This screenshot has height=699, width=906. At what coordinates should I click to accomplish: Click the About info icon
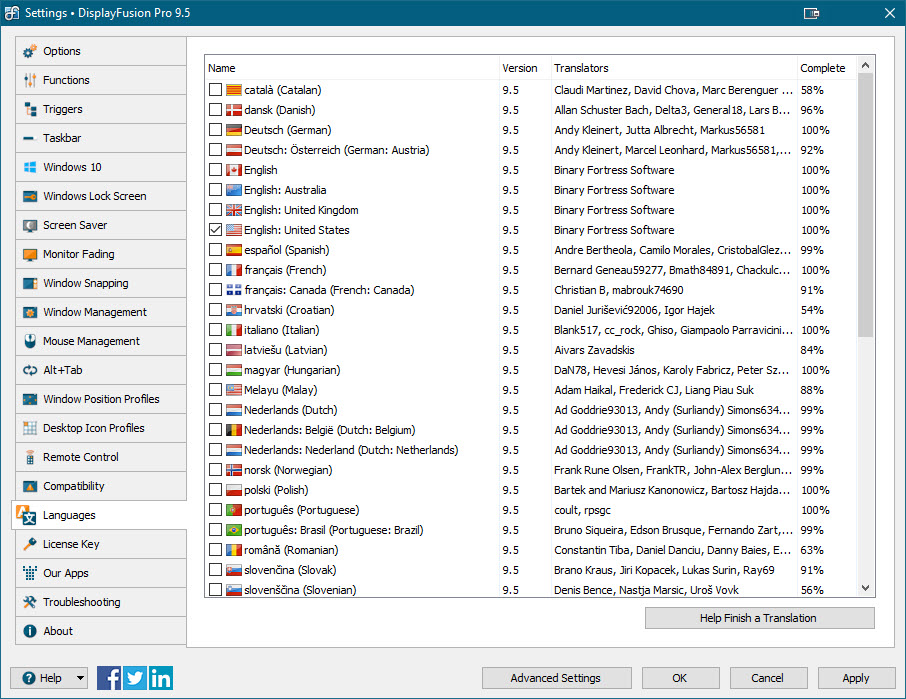tap(30, 631)
